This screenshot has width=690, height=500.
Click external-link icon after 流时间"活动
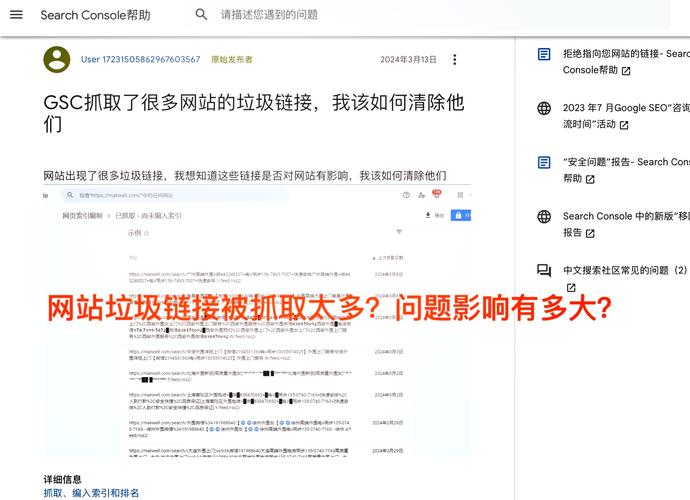point(624,125)
